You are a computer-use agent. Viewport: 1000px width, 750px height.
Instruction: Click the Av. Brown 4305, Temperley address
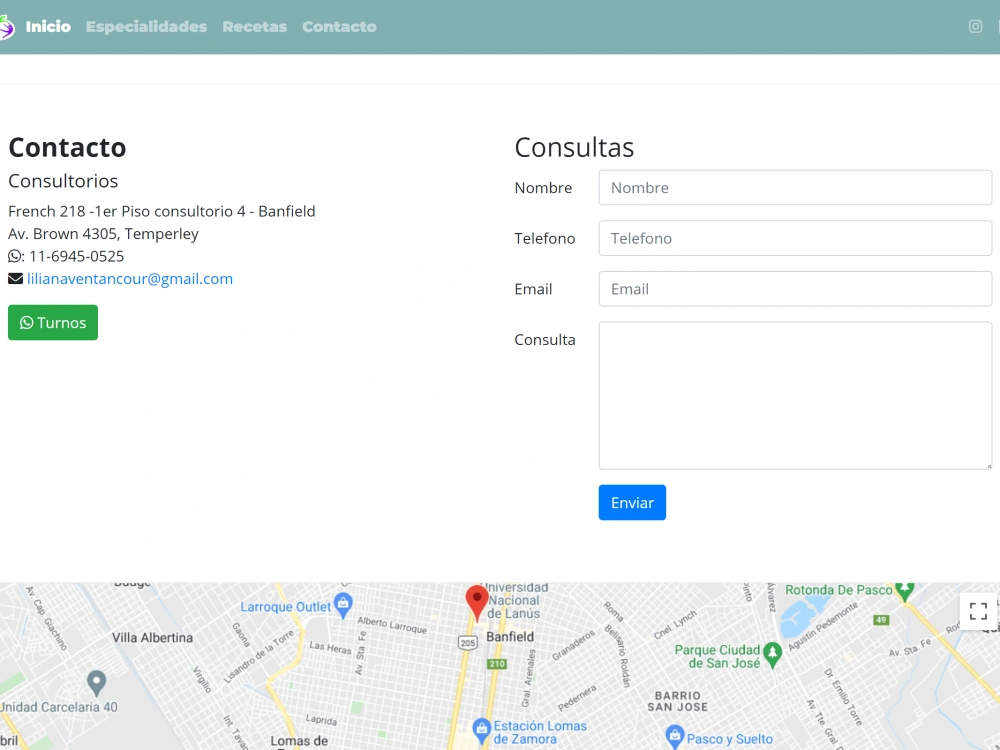pyautogui.click(x=103, y=234)
